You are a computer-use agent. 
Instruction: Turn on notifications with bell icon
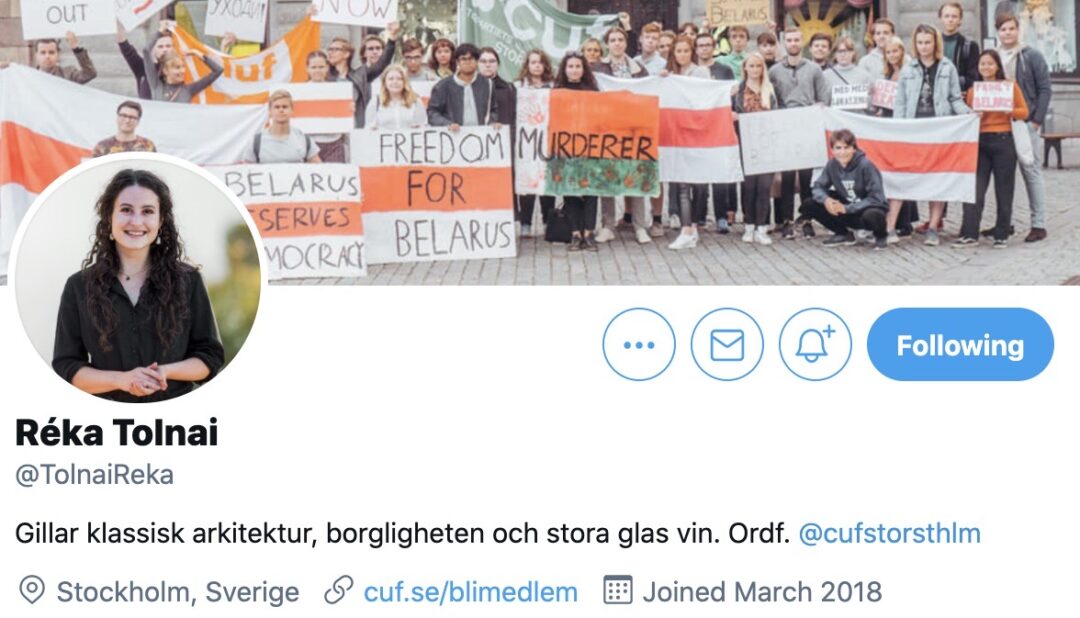(815, 344)
